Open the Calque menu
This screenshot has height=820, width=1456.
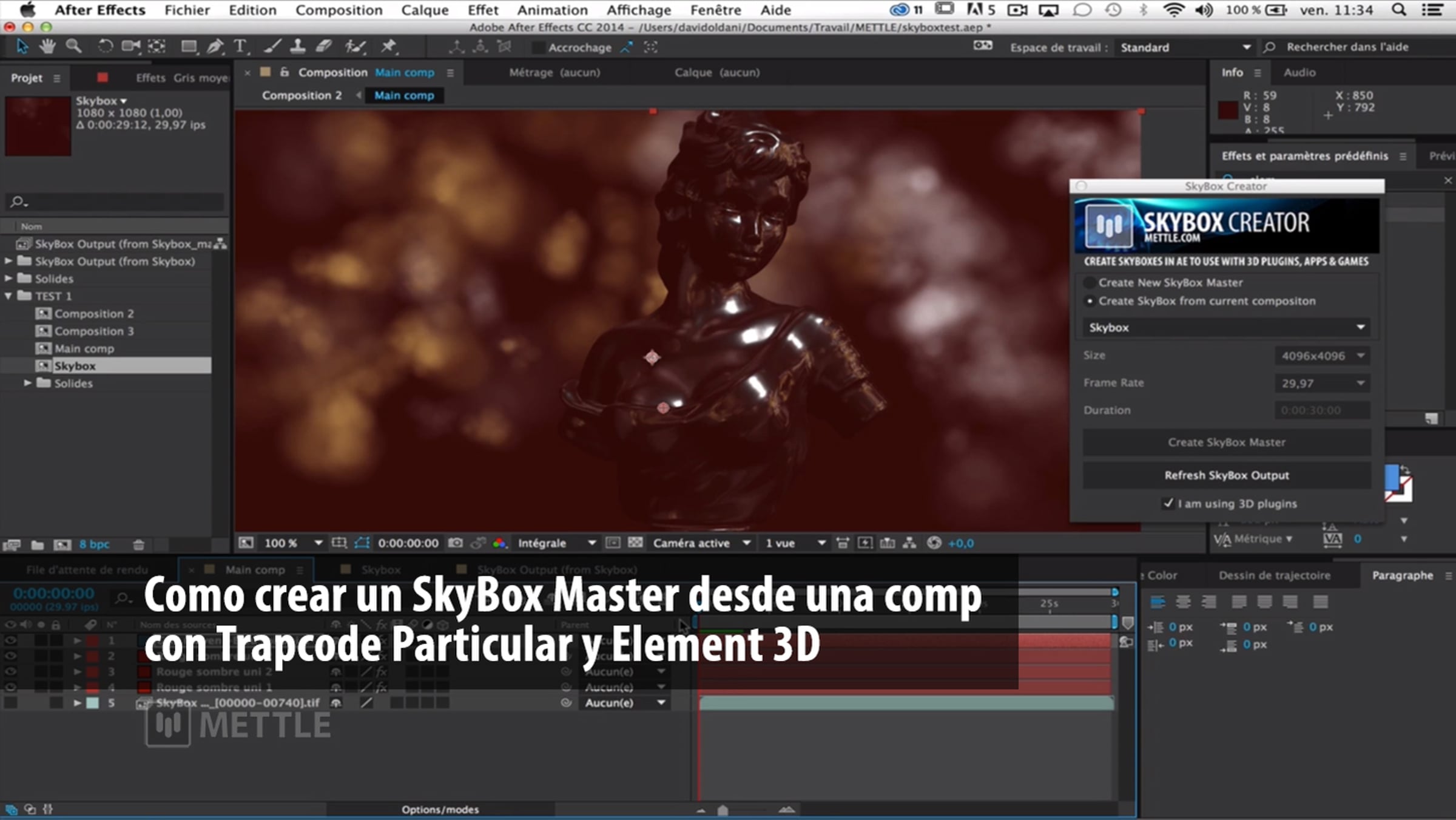425,10
